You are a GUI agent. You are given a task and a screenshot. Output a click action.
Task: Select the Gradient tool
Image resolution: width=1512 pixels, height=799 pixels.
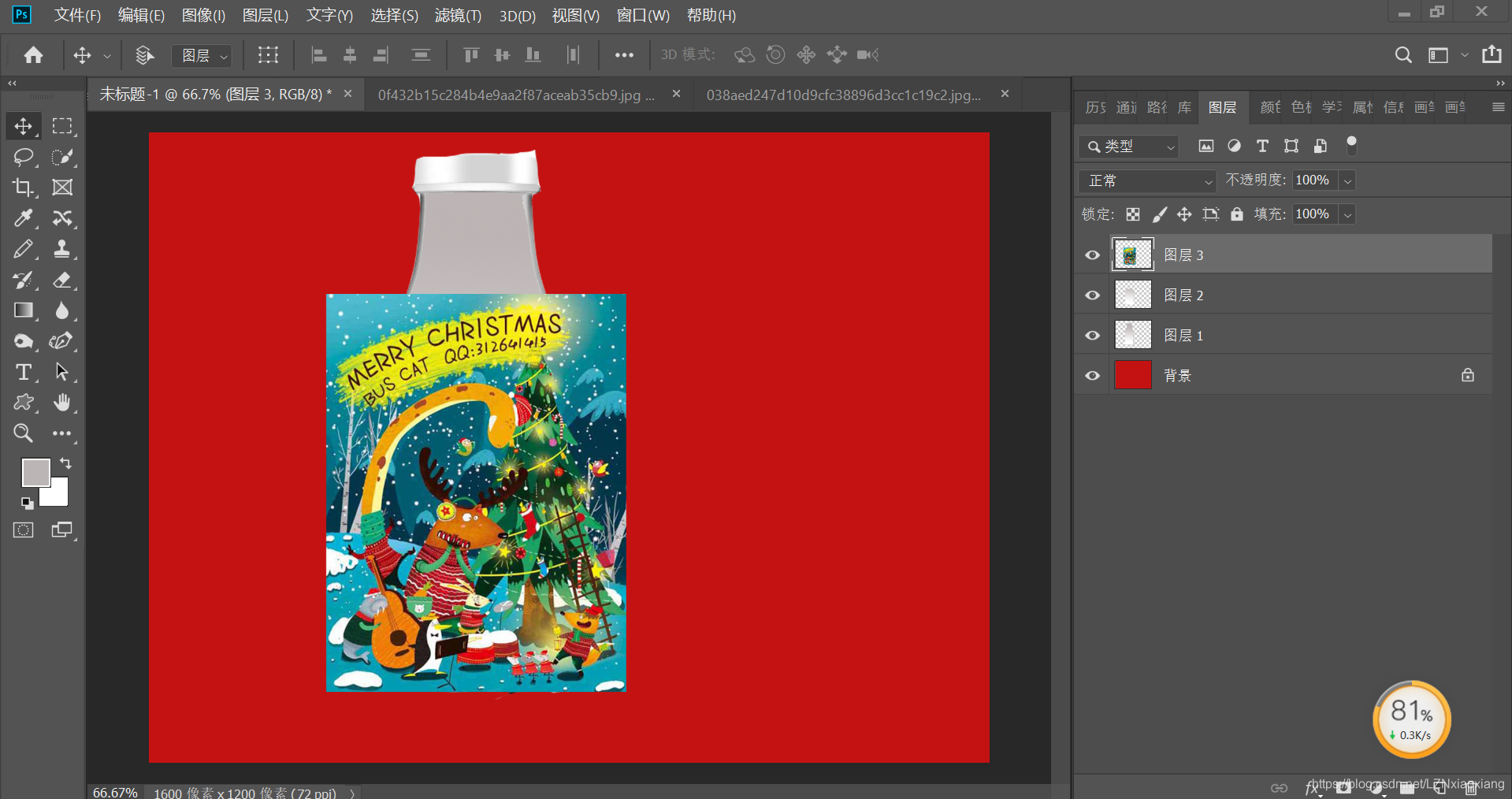click(x=23, y=310)
